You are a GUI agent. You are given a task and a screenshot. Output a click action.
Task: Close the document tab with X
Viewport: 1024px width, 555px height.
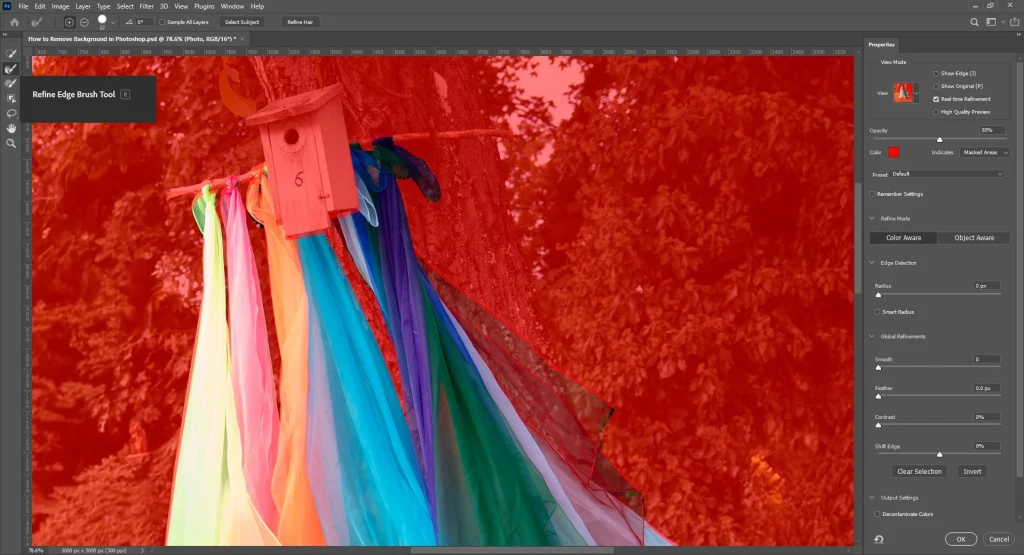(x=242, y=39)
